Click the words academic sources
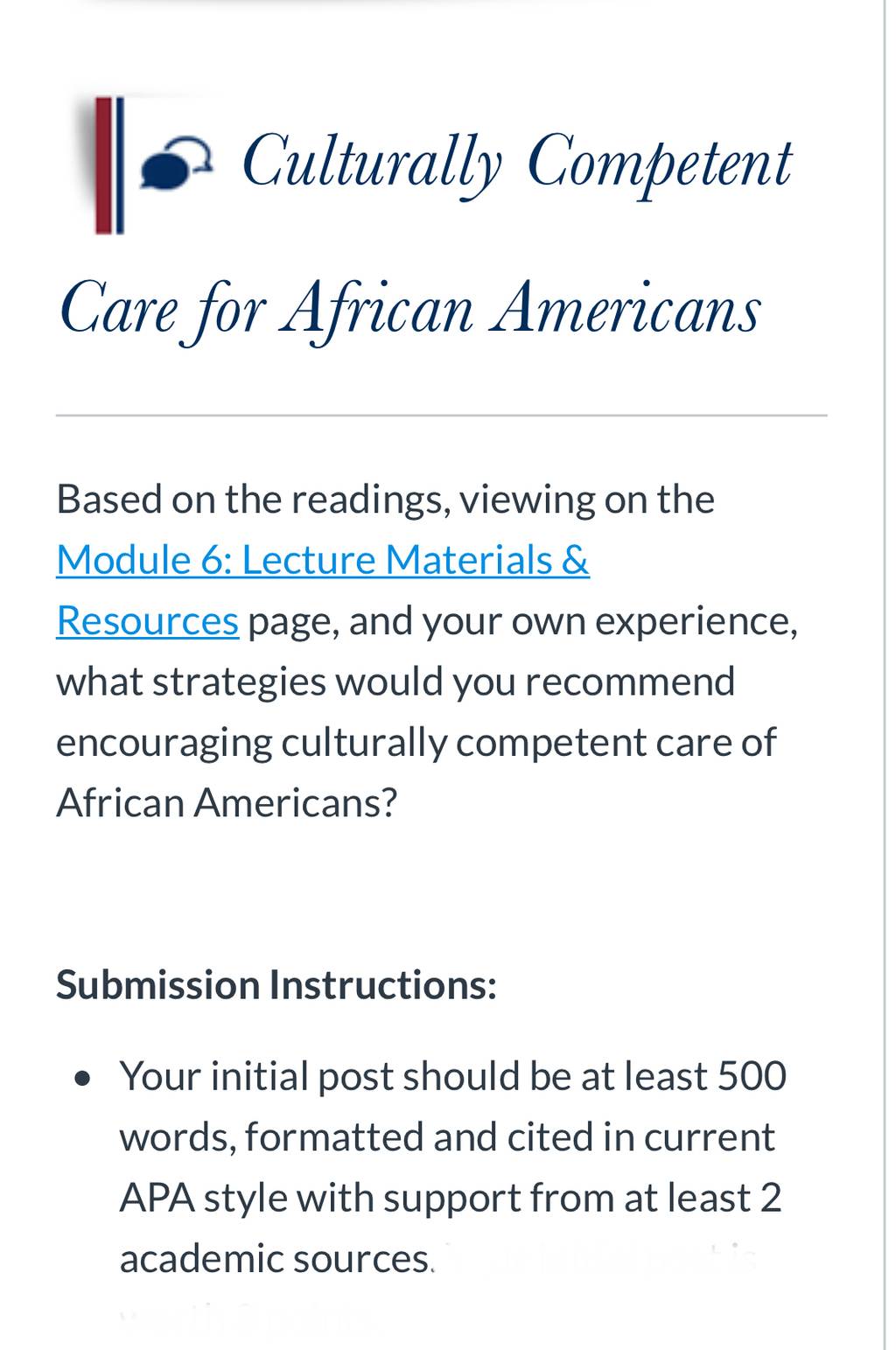 (x=275, y=1258)
